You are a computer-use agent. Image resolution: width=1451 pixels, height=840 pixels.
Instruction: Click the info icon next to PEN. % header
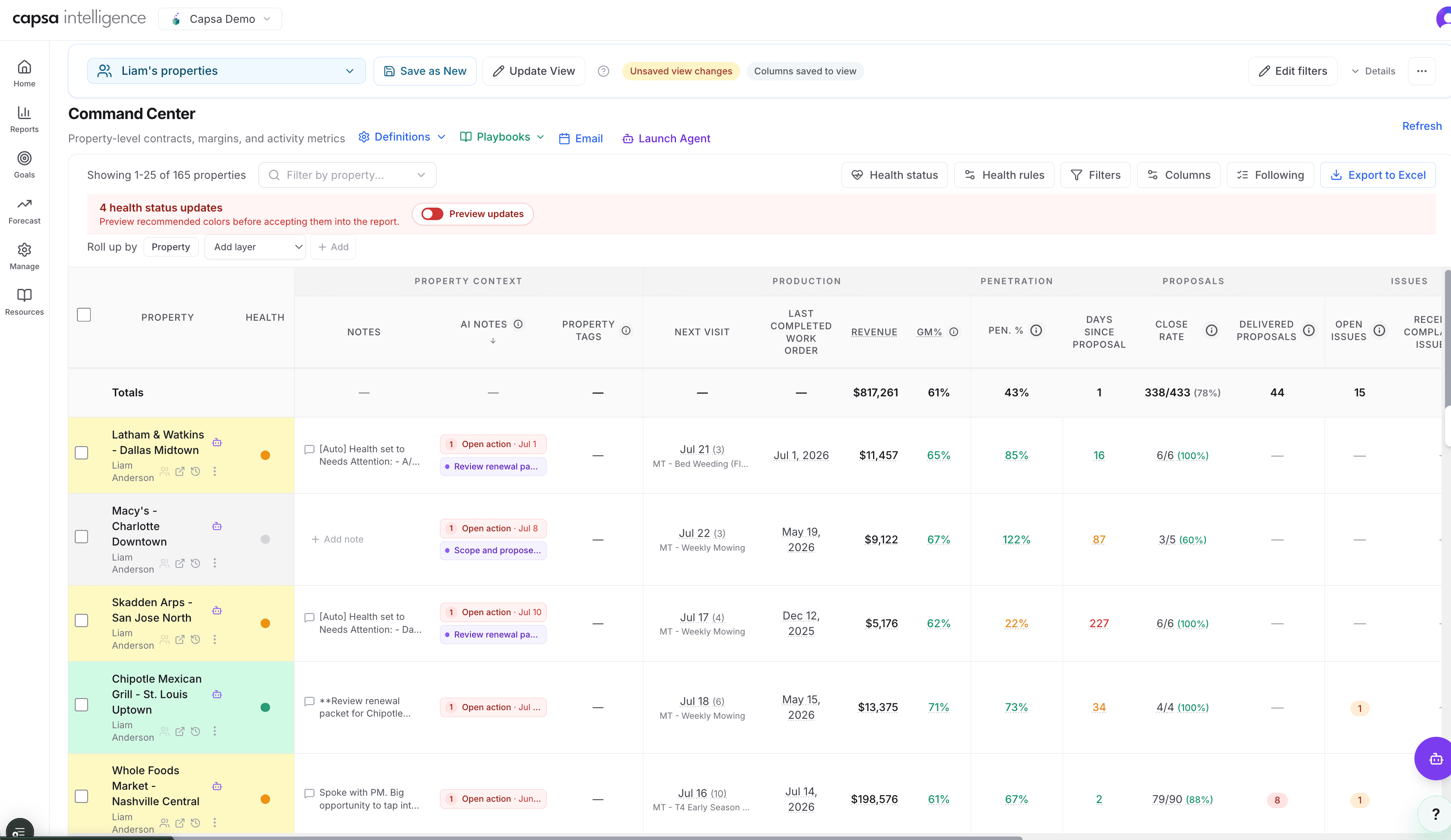1036,330
